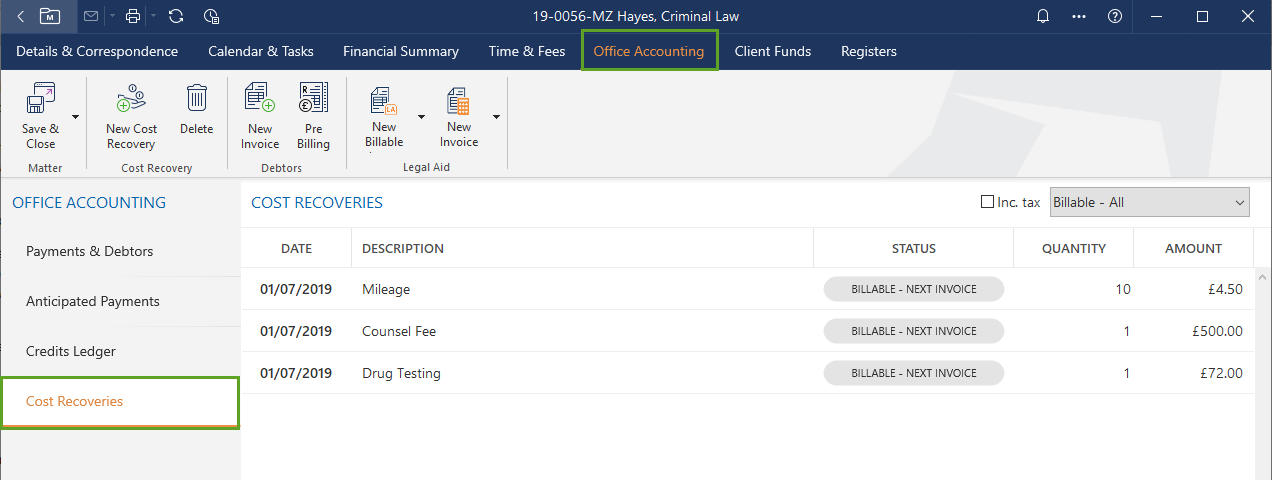Image resolution: width=1272 pixels, height=480 pixels.
Task: Create a New Invoice under Debtors
Action: point(260,98)
